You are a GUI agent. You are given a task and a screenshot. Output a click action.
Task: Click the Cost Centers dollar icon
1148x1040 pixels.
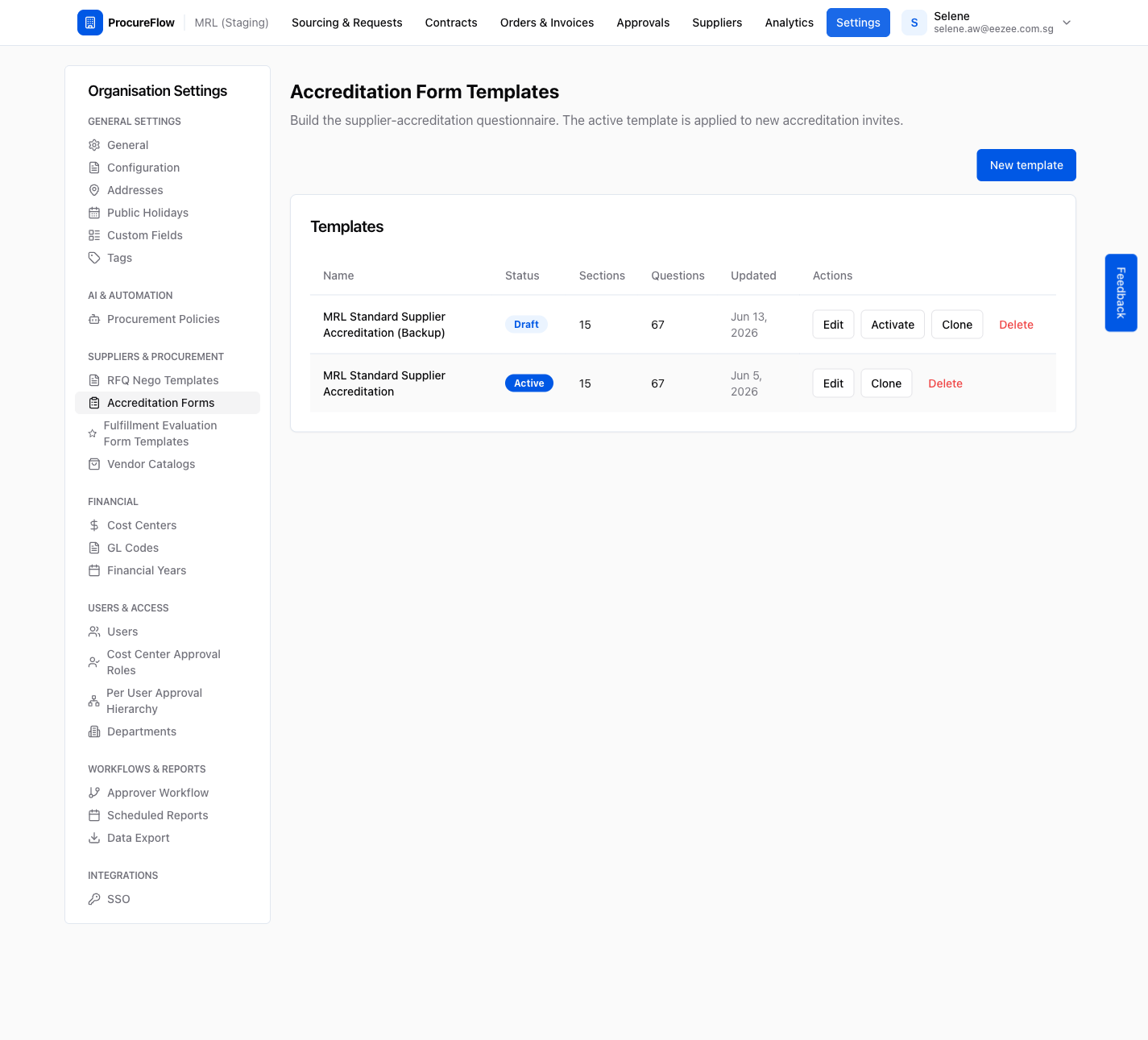94,525
